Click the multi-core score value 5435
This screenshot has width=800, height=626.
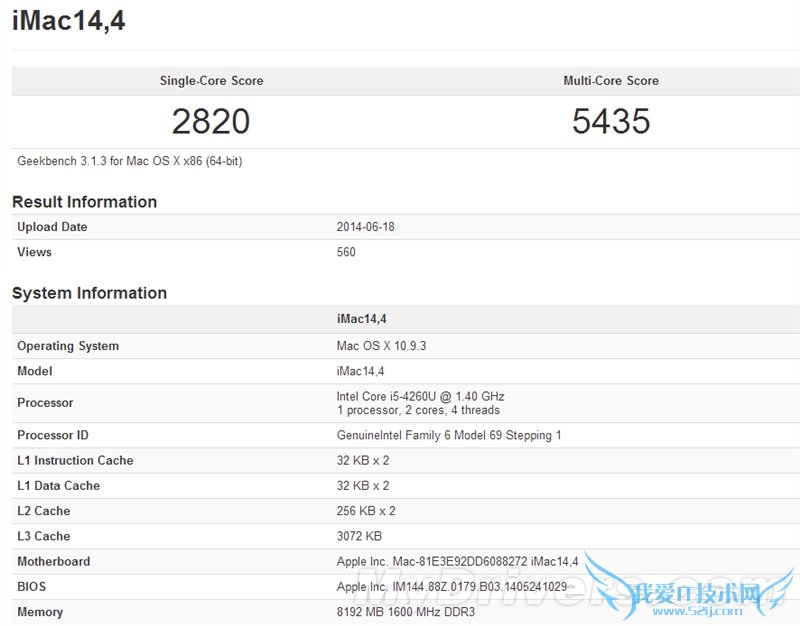pos(611,121)
